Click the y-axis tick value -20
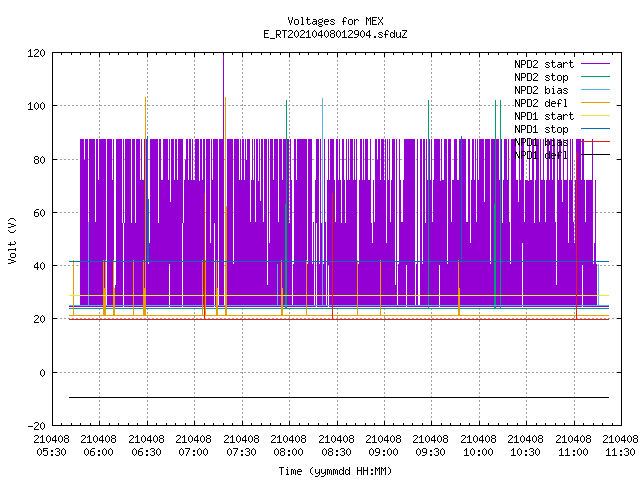 [x=36, y=426]
